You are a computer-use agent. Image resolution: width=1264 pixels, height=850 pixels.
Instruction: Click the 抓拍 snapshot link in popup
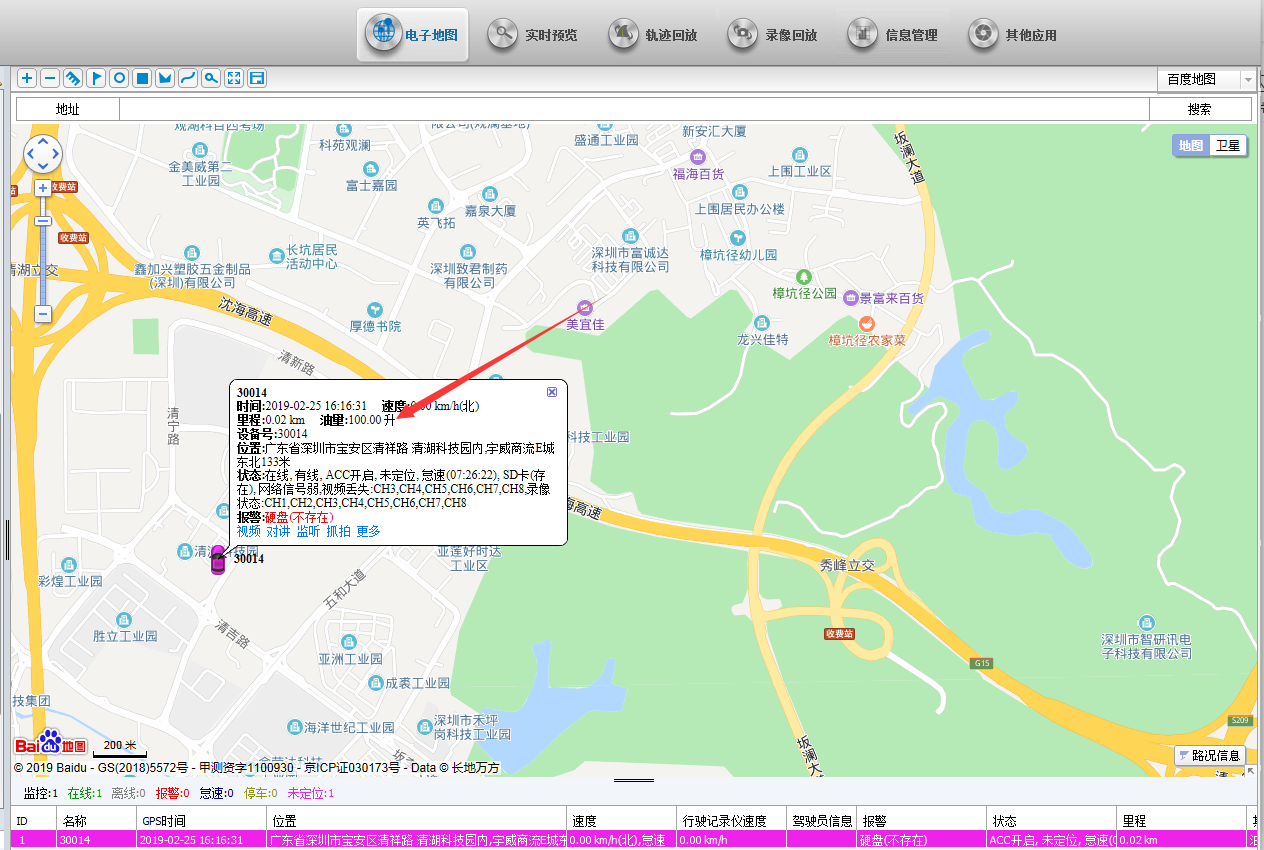338,531
